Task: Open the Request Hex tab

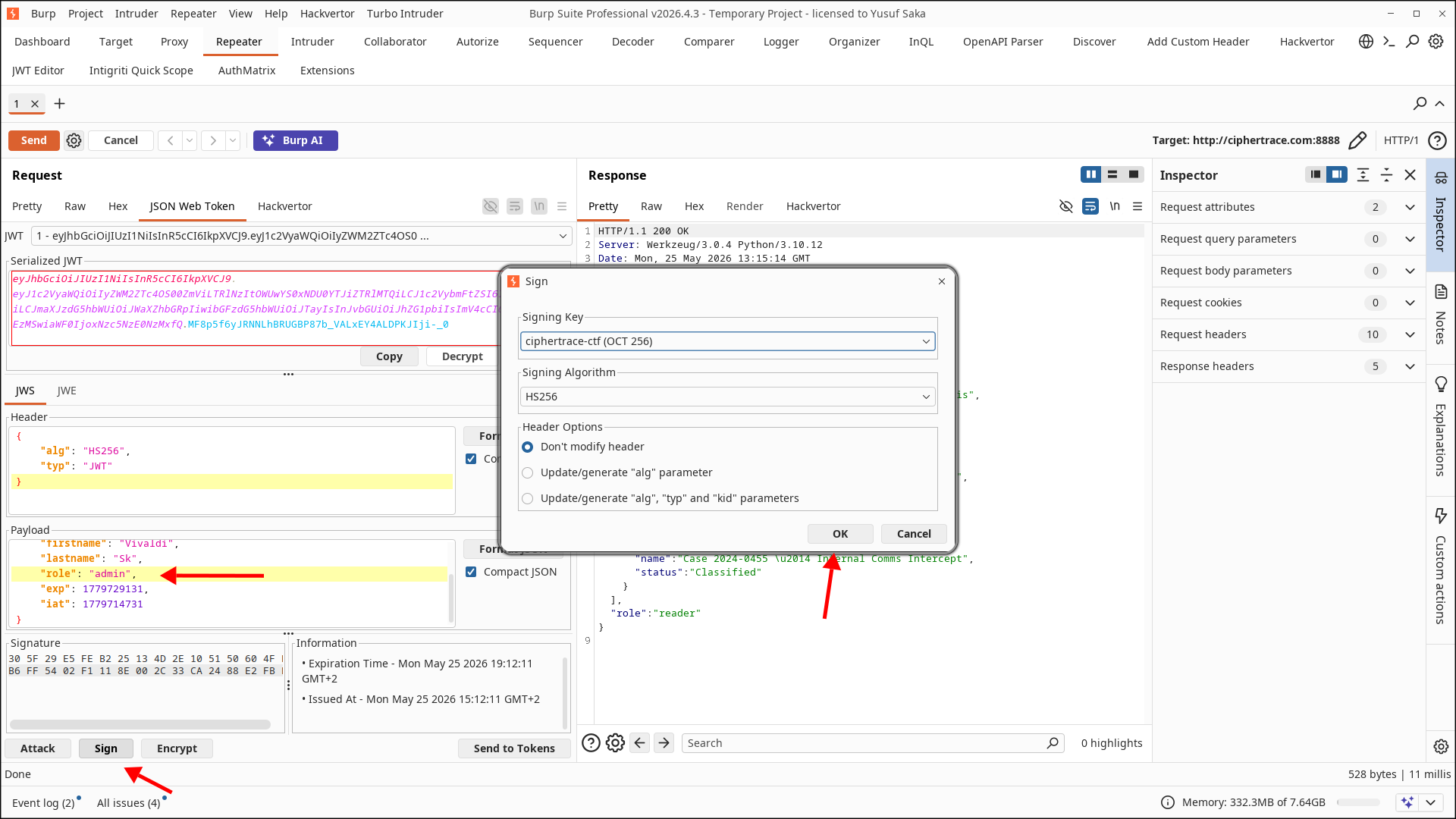Action: (118, 206)
